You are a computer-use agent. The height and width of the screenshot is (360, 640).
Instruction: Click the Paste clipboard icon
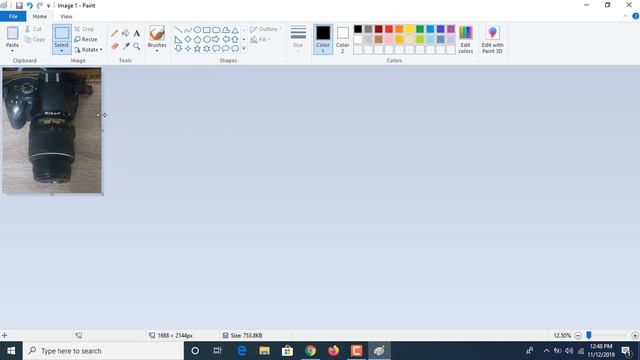12,33
